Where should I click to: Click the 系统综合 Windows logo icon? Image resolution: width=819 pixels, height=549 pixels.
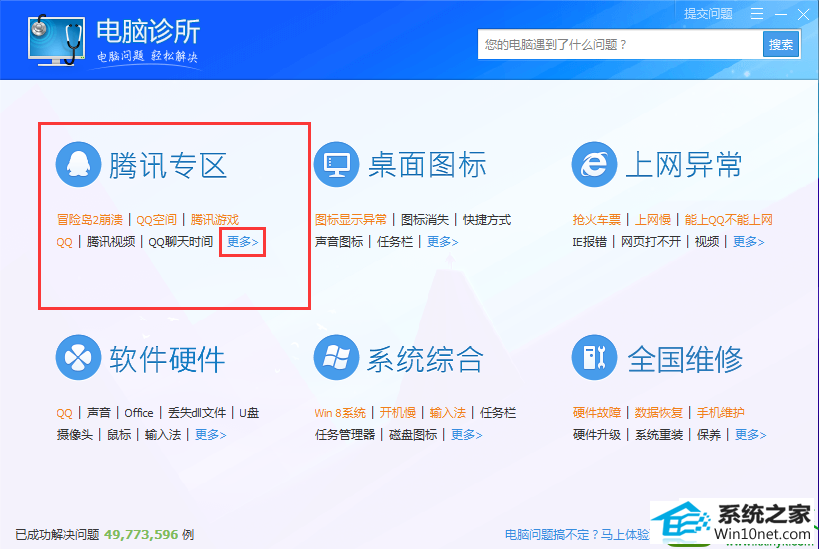coord(336,358)
